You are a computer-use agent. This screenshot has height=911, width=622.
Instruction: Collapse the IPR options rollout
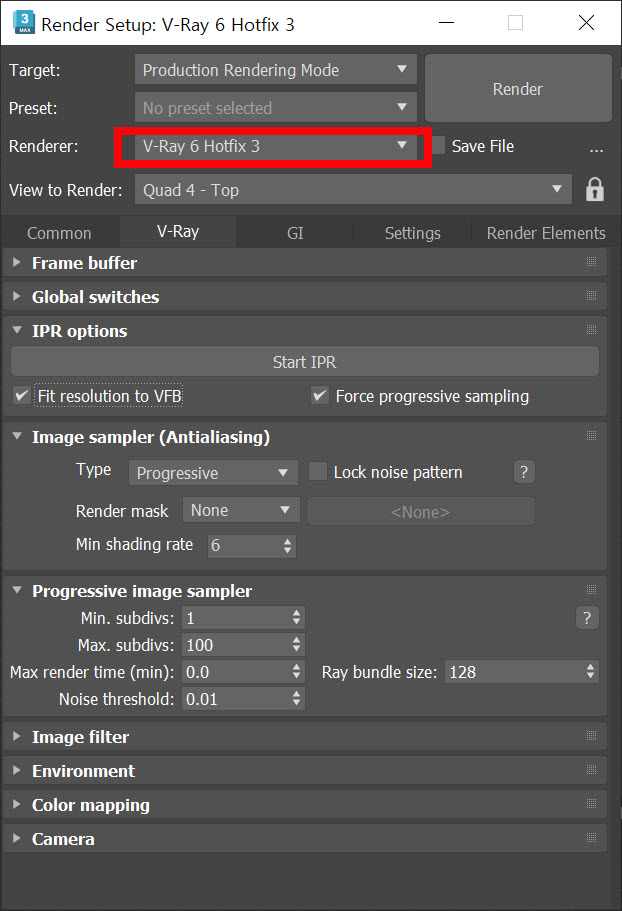[17, 330]
